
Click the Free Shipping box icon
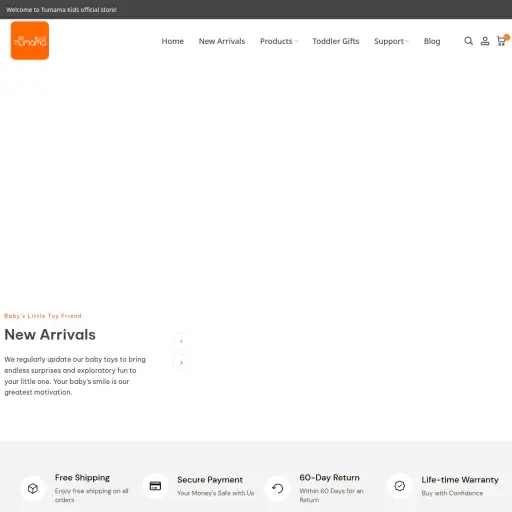click(x=33, y=488)
